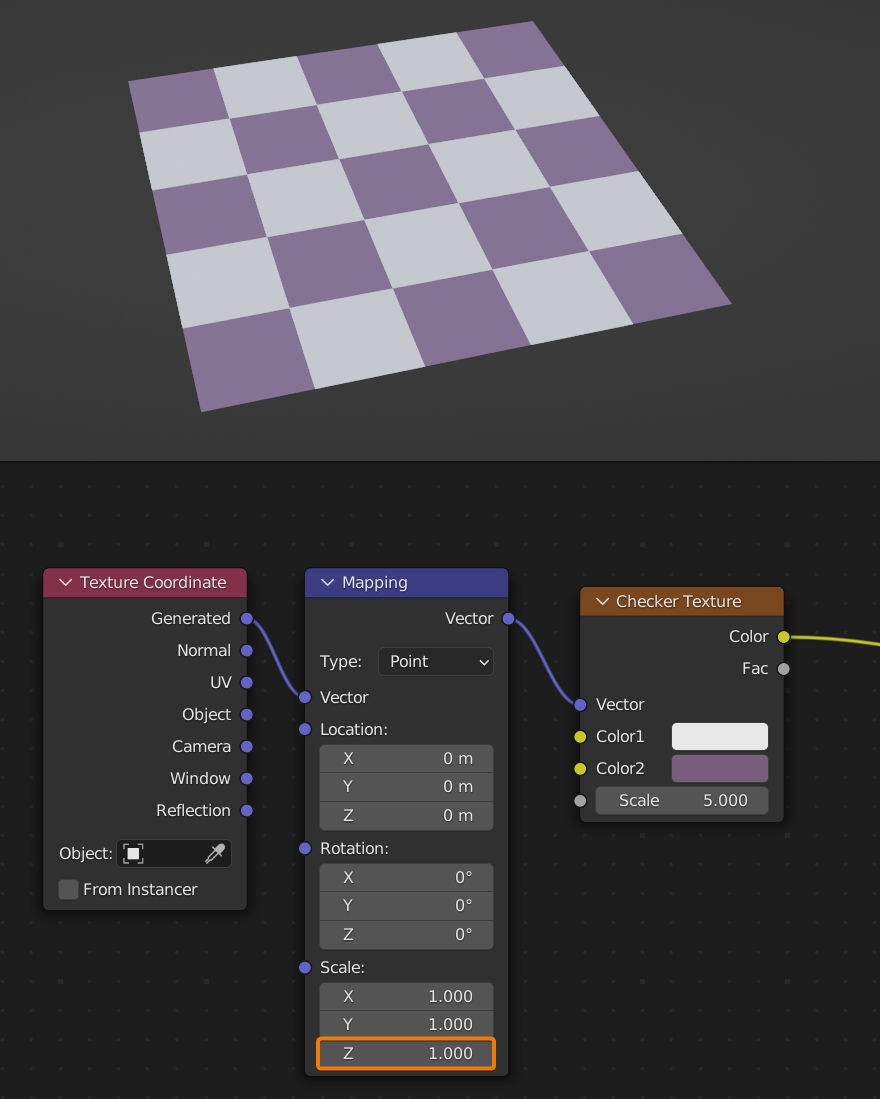Click the Vector input socket of Checker Texture

point(580,704)
